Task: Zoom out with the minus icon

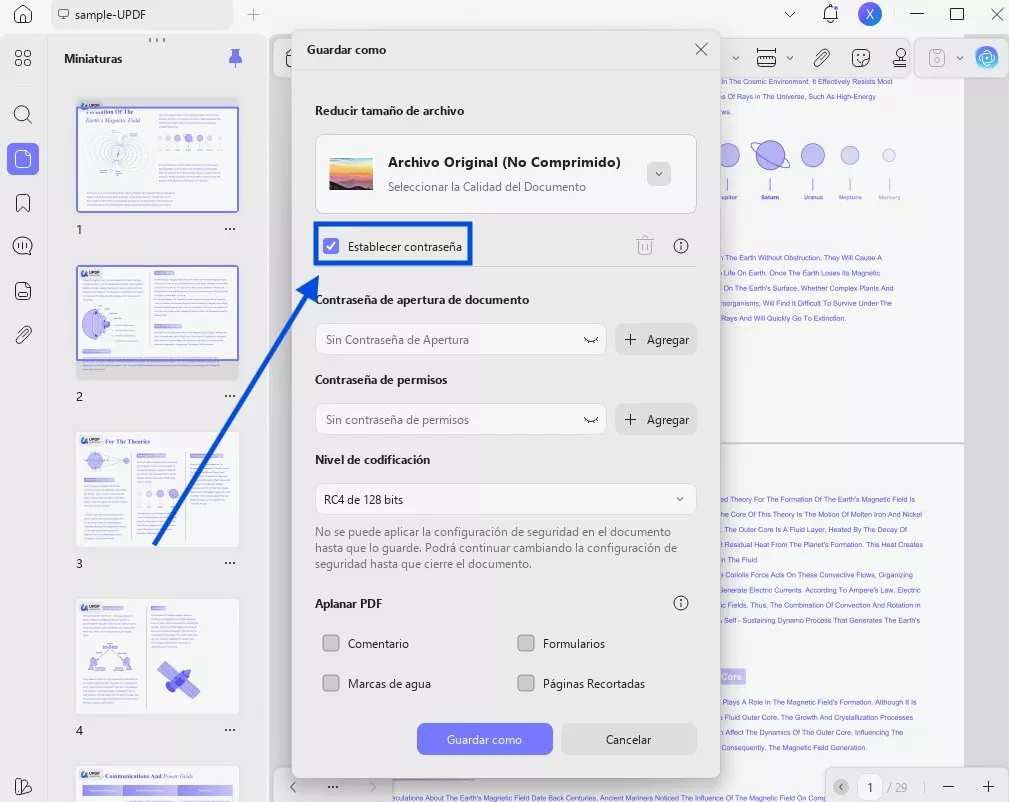Action: (x=949, y=787)
